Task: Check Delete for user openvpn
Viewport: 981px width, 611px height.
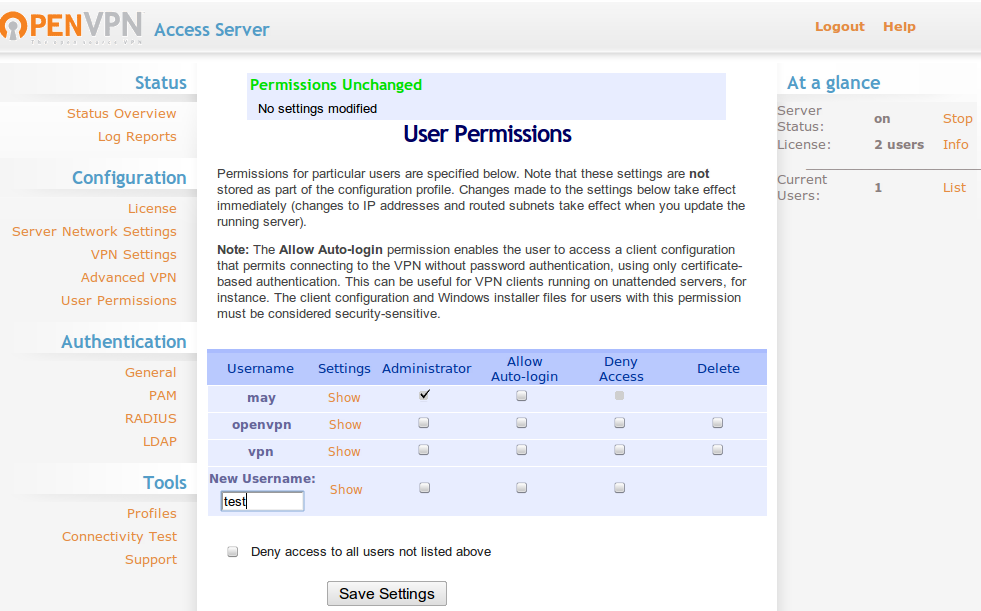Action: point(718,423)
